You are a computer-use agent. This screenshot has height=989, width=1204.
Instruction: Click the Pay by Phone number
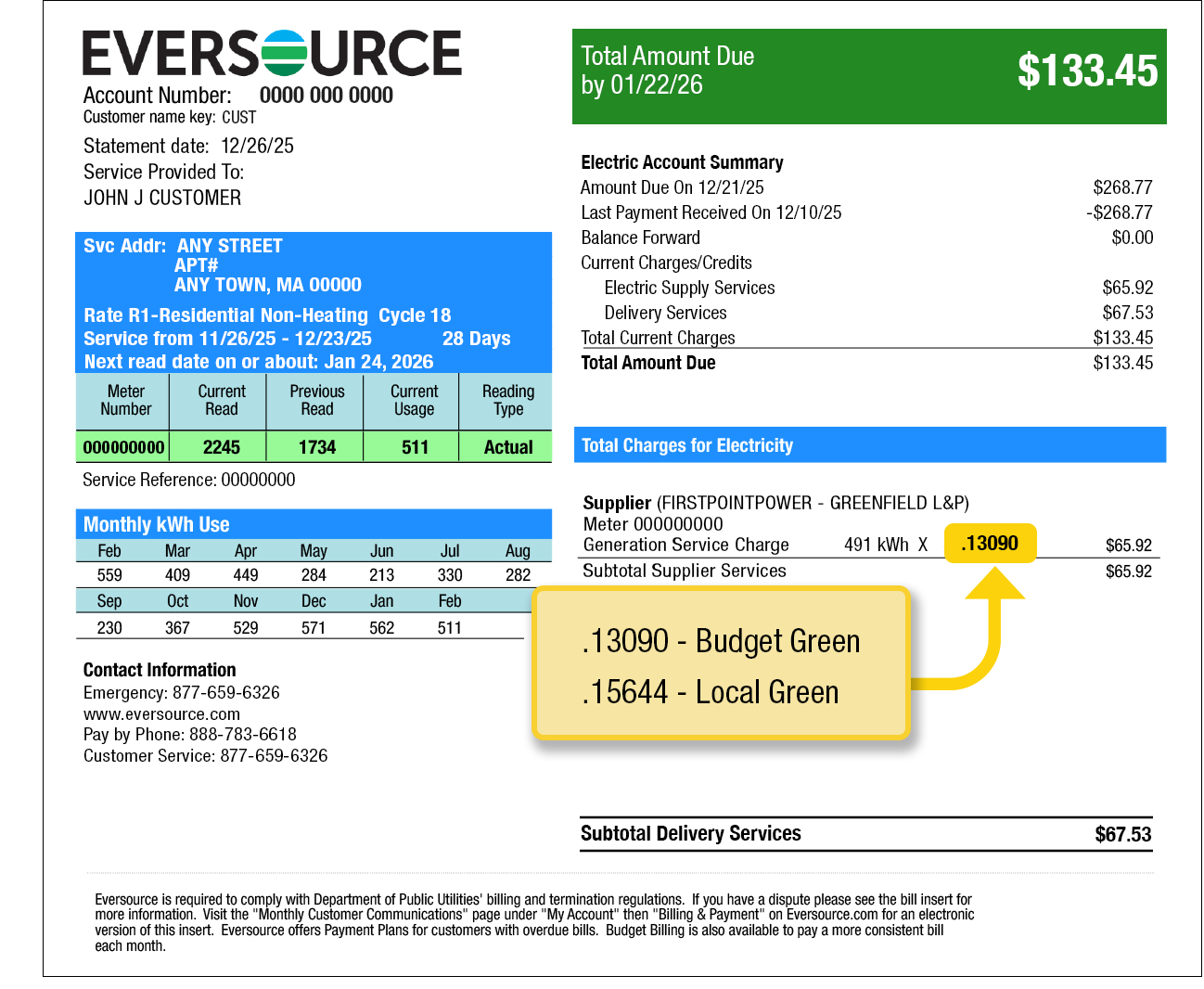click(x=189, y=734)
